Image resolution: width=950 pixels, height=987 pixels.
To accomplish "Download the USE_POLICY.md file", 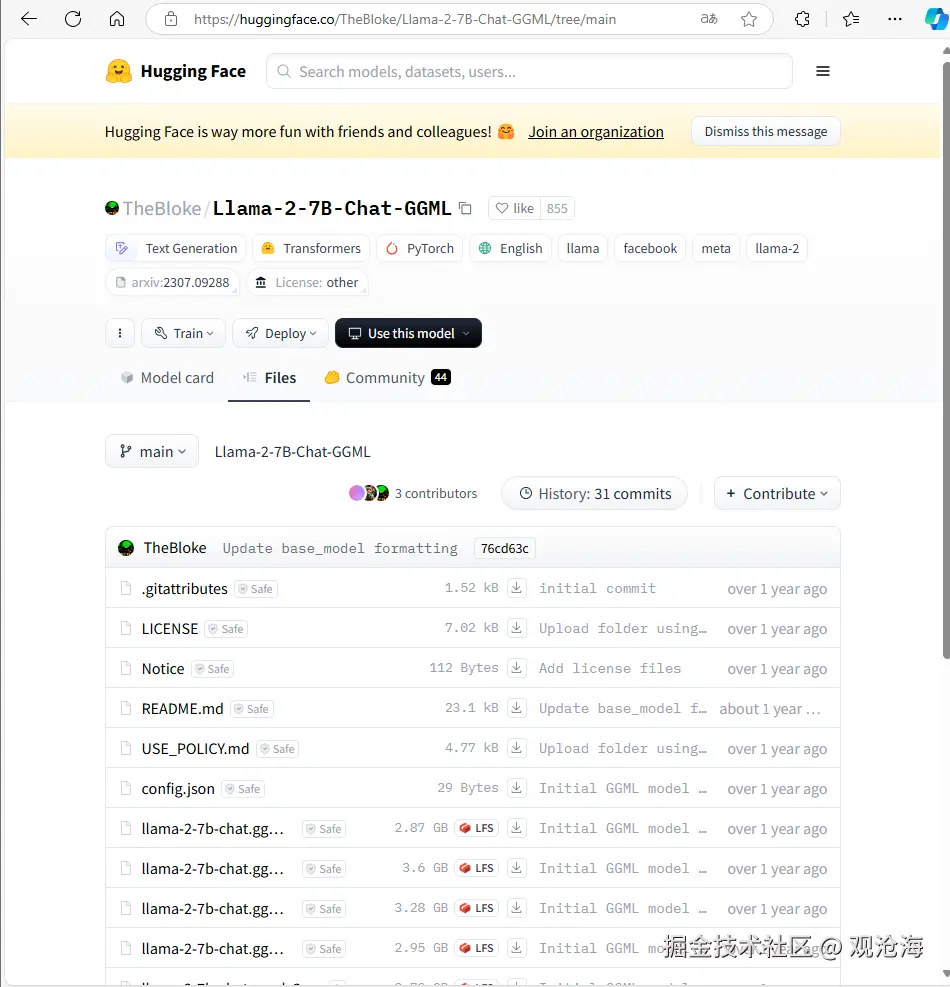I will 516,748.
